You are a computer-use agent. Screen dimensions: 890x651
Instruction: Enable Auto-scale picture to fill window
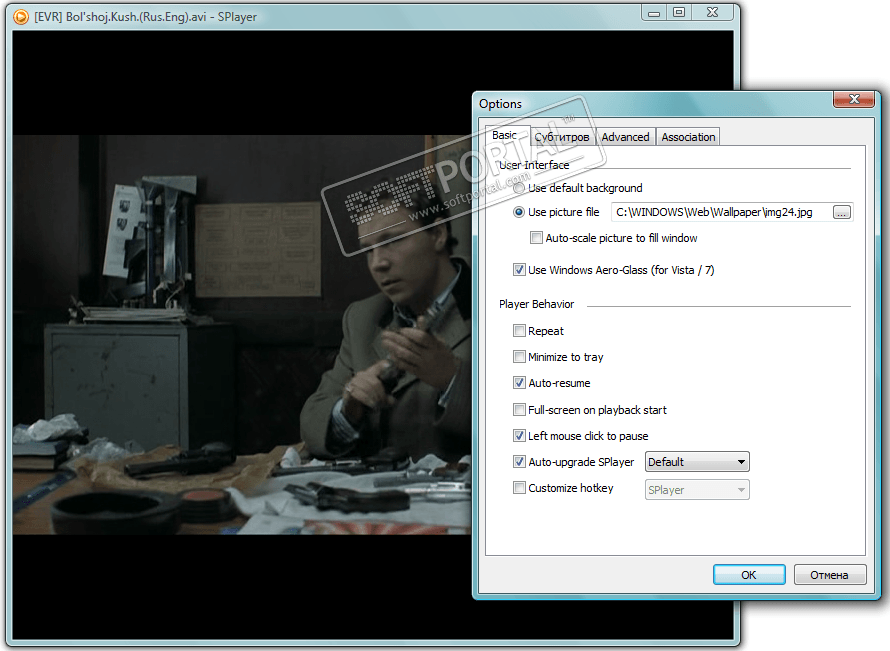click(x=536, y=237)
